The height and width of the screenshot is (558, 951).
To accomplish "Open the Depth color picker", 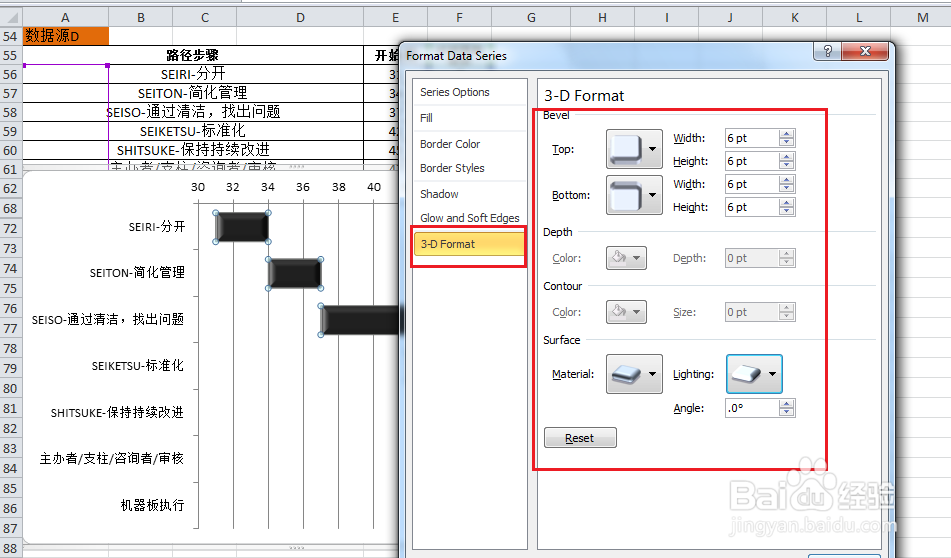I will pos(626,258).
